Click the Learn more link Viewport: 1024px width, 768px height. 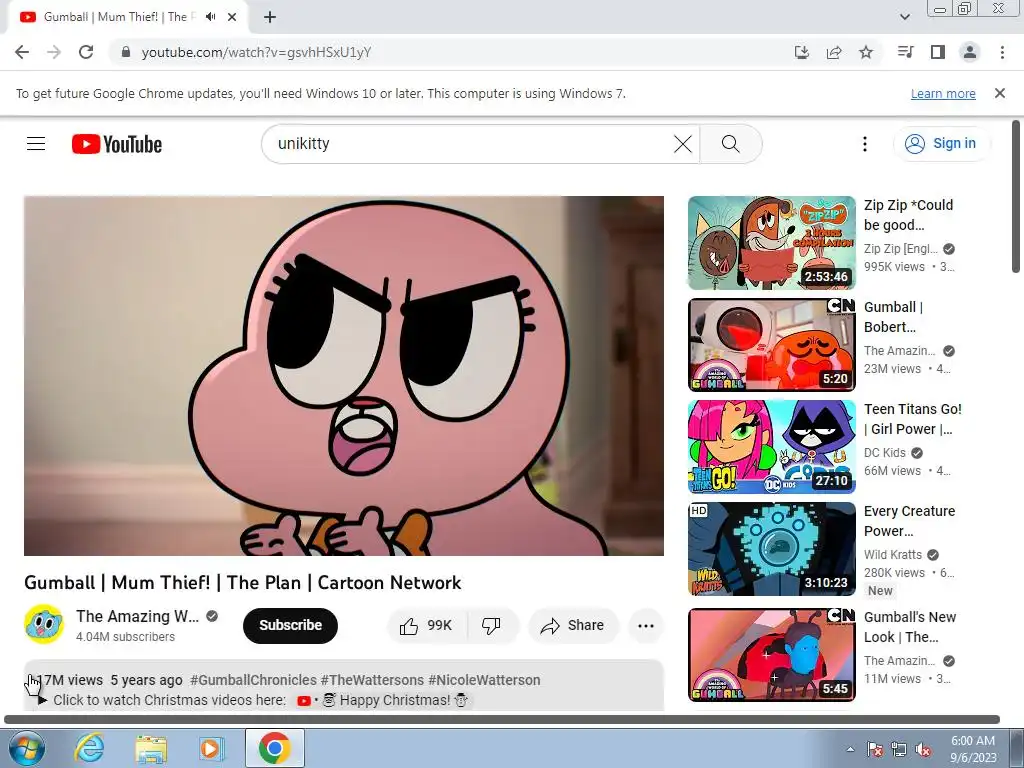943,93
